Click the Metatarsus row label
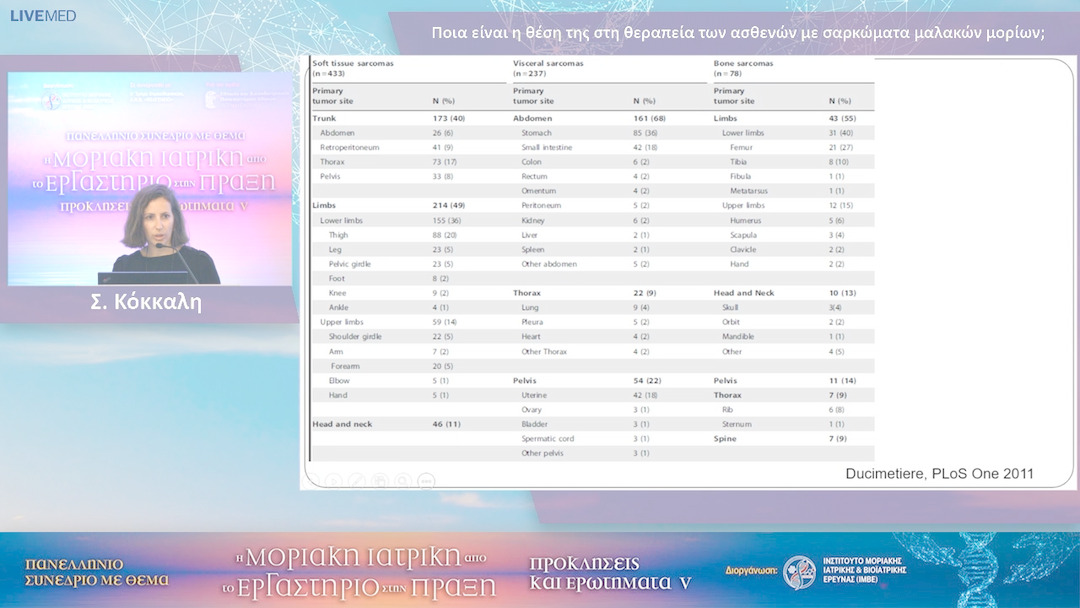Viewport: 1080px width, 608px height. 749,191
